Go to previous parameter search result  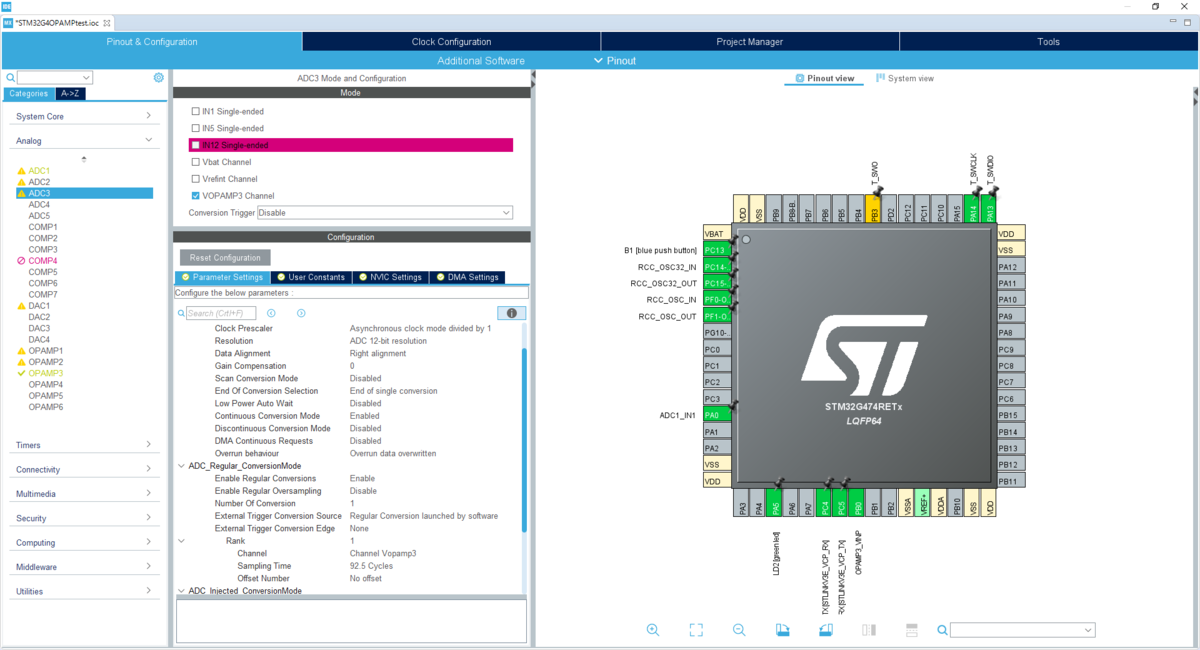[271, 313]
